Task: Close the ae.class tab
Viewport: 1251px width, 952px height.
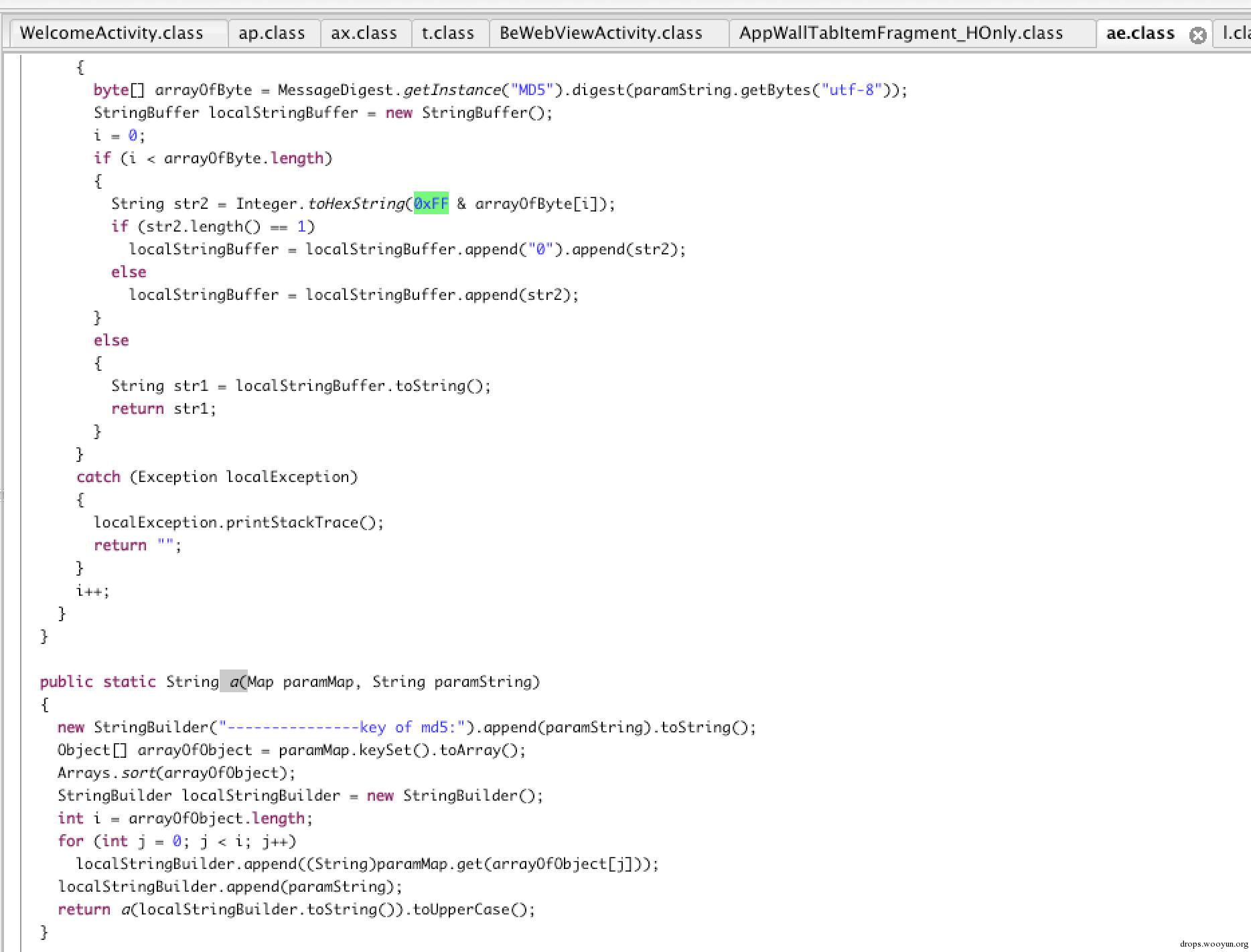Action: click(x=1197, y=35)
